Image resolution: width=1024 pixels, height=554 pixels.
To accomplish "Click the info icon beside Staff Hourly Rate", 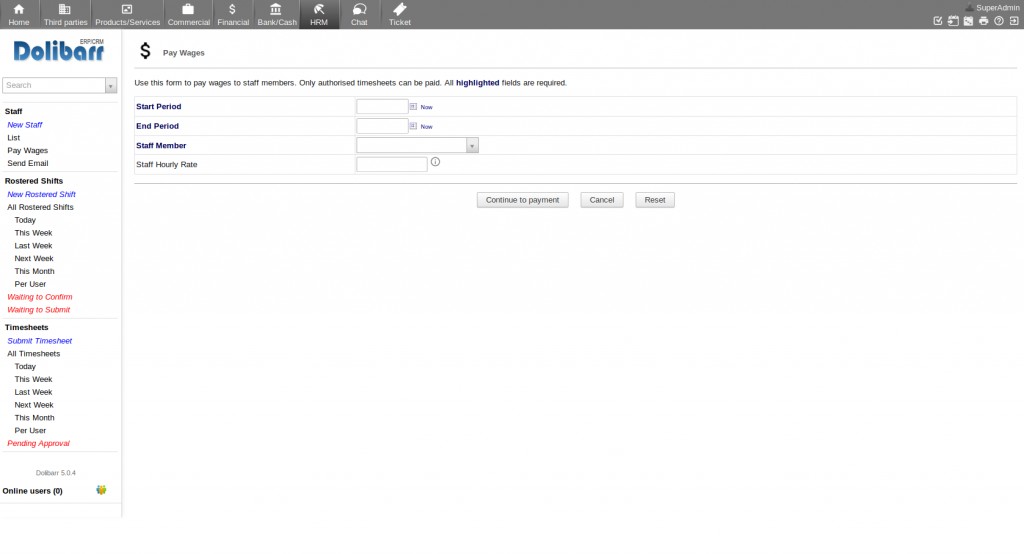I will 435,161.
